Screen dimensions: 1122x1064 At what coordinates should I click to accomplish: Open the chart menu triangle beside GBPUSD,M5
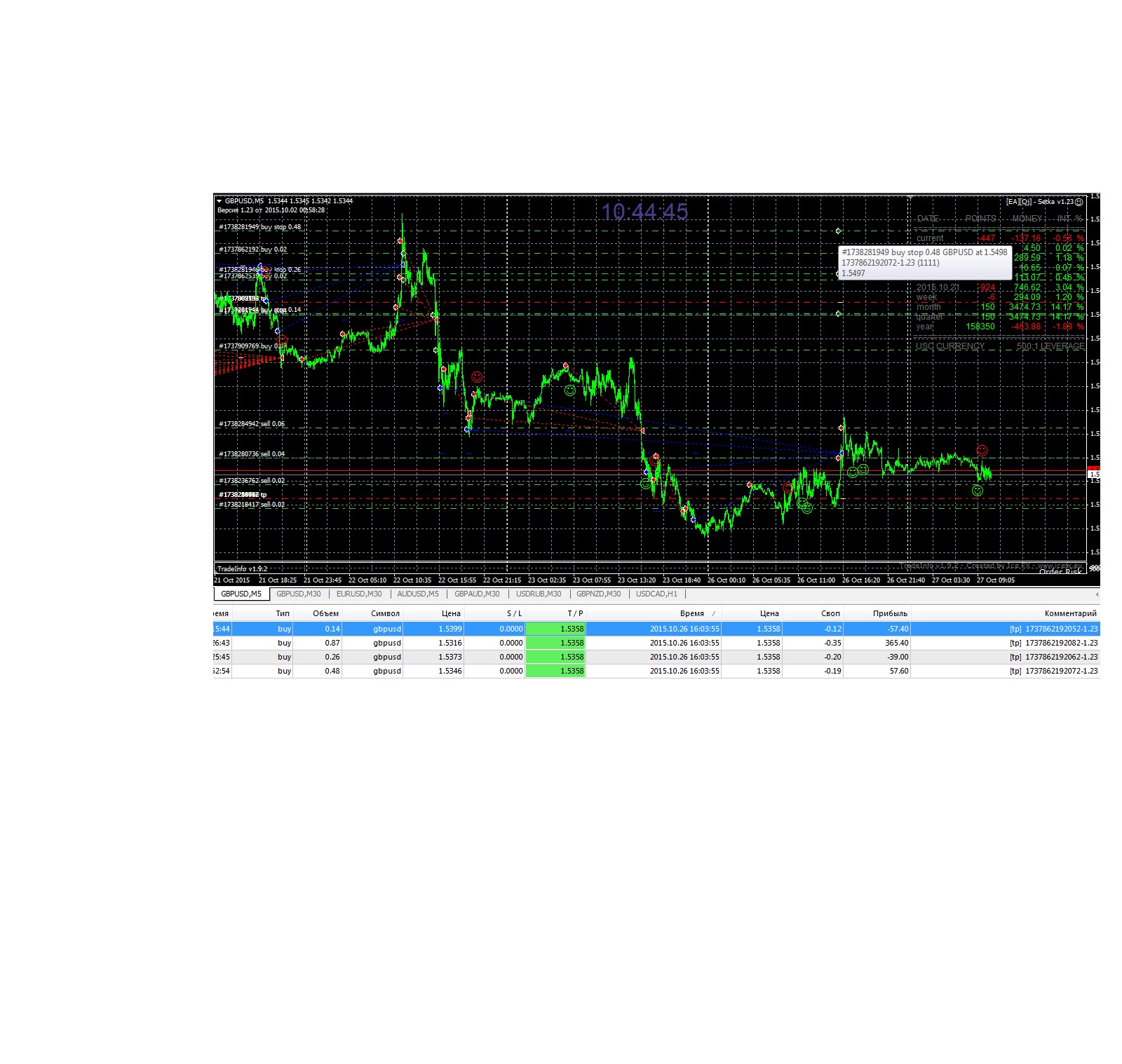point(219,201)
